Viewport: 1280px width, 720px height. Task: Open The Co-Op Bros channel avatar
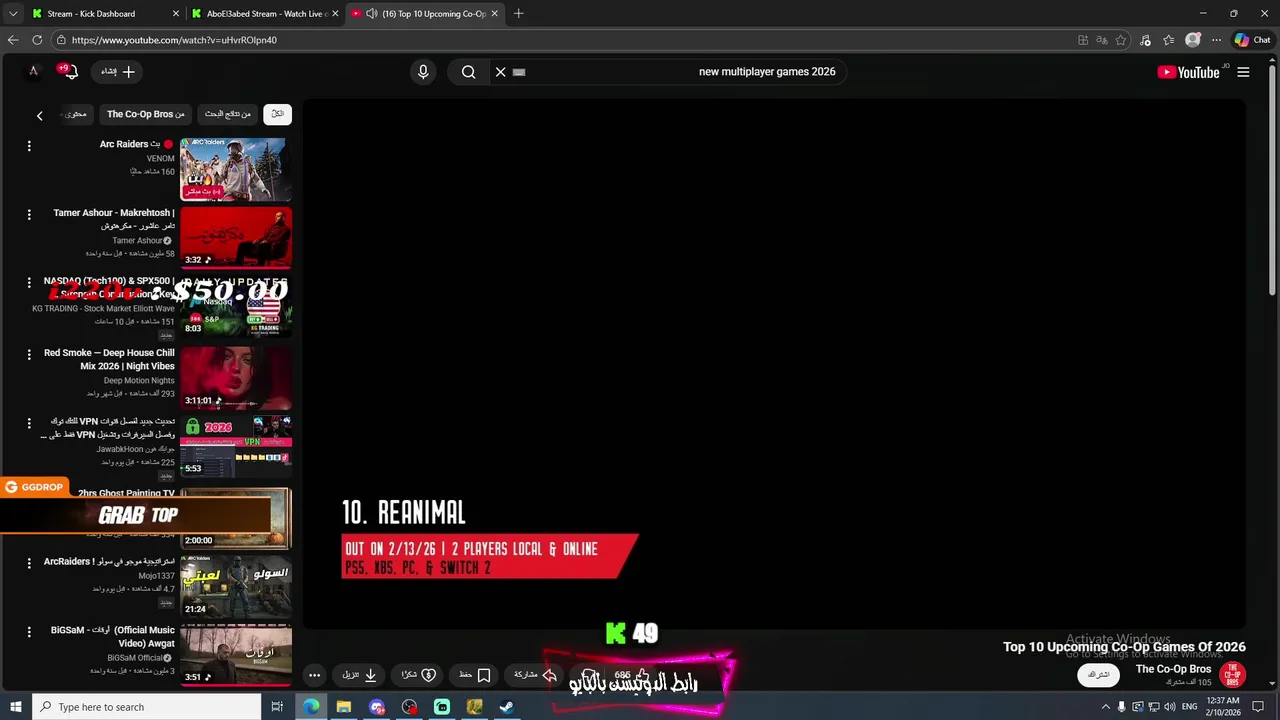click(1232, 675)
